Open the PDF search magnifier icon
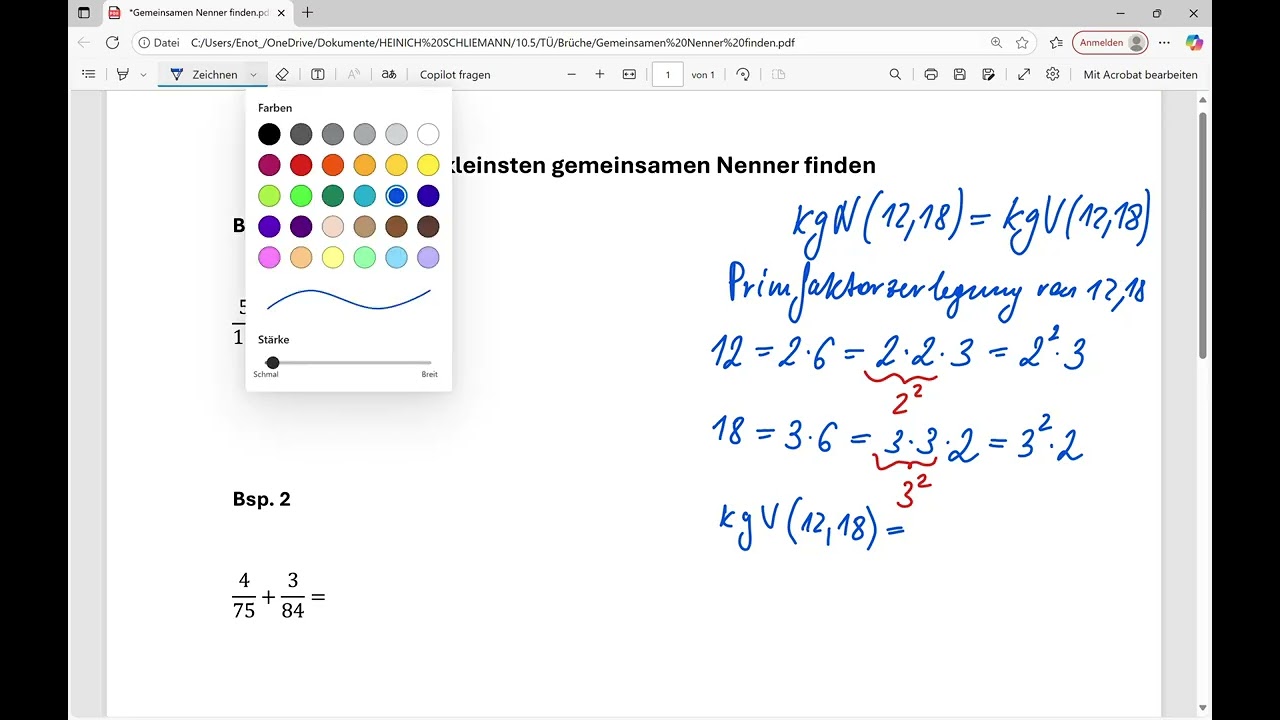This screenshot has width=1280, height=720. [895, 74]
